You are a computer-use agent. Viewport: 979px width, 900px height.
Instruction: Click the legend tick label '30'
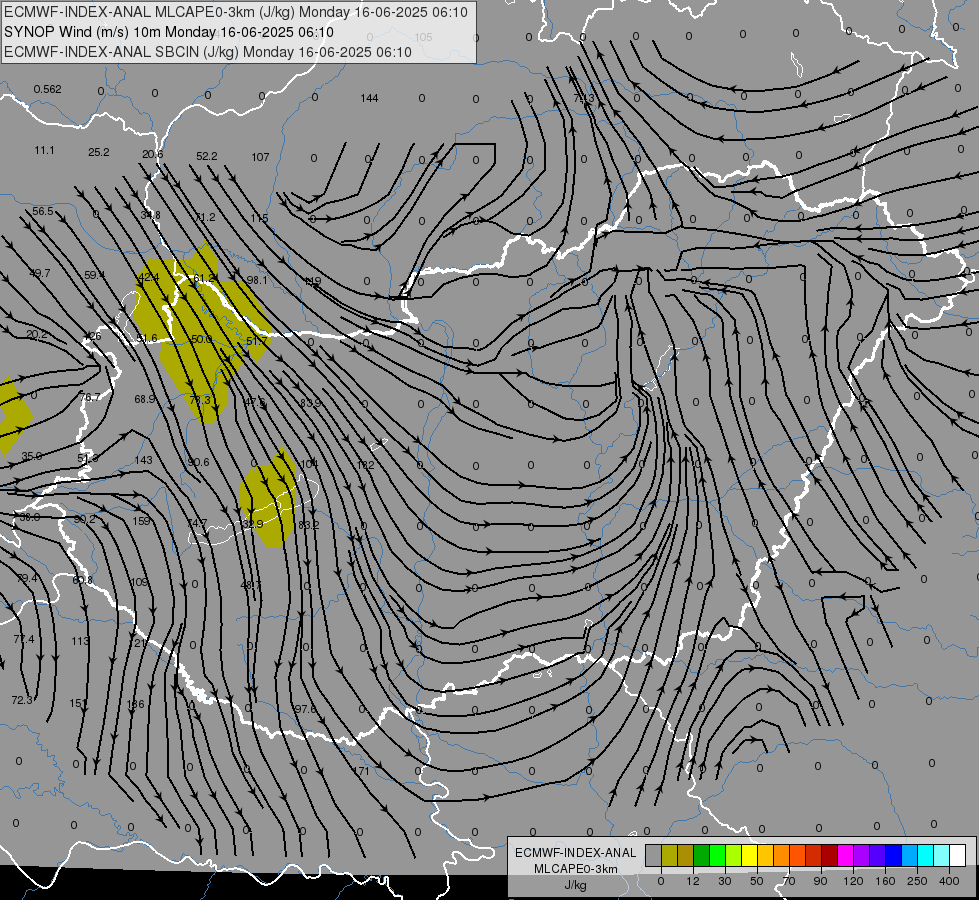[724, 881]
